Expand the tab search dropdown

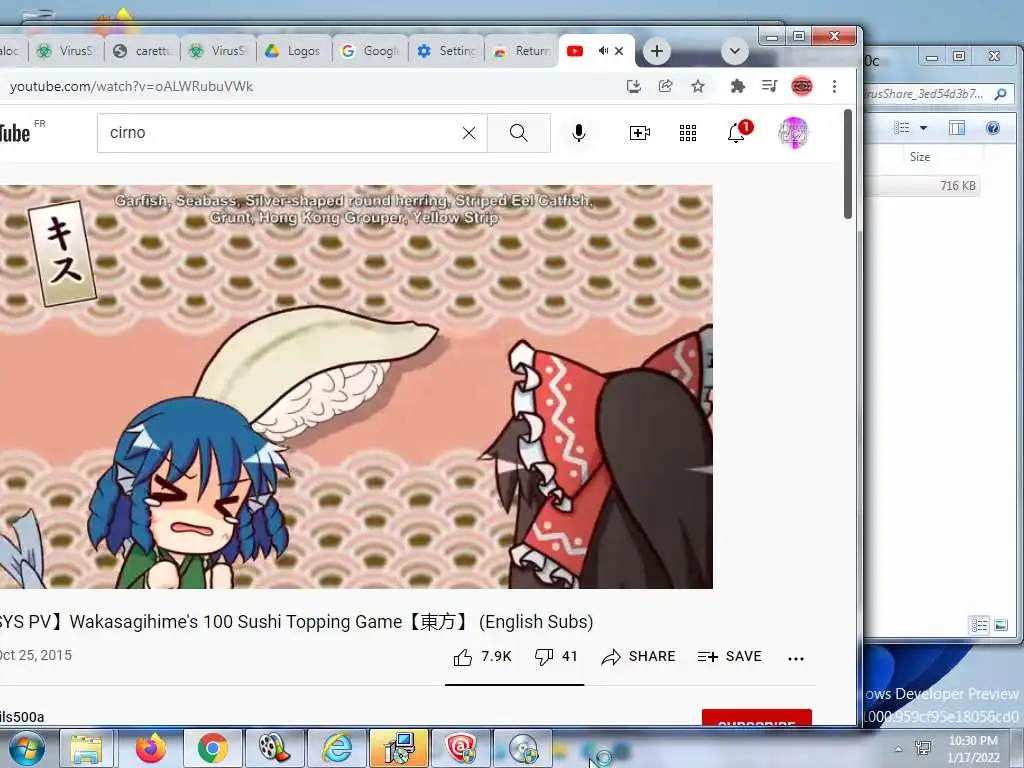tap(735, 51)
